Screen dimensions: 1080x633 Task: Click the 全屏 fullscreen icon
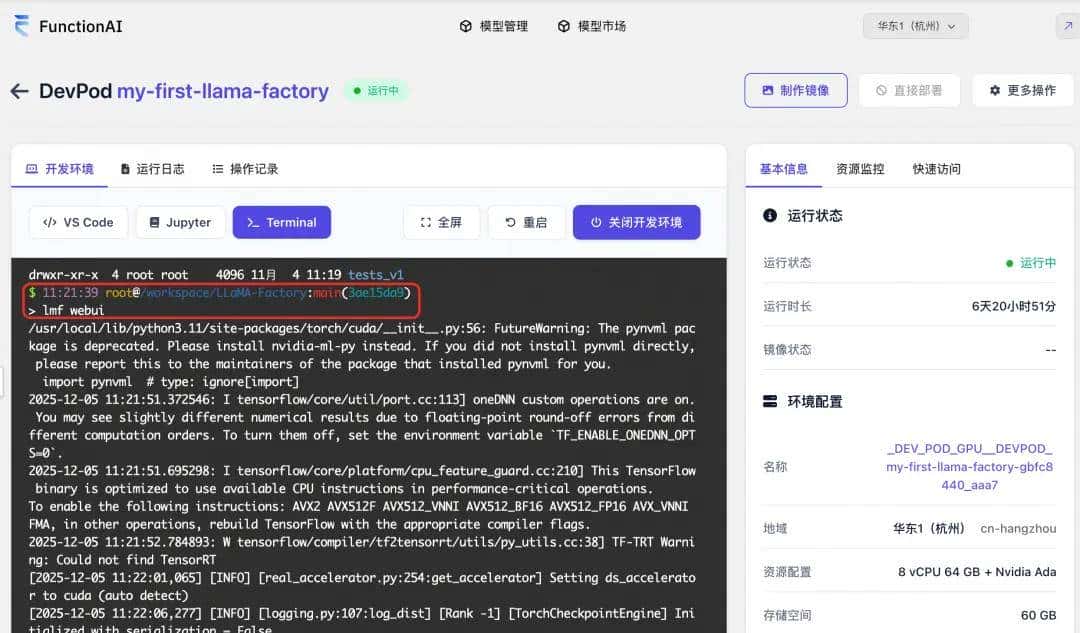(425, 222)
